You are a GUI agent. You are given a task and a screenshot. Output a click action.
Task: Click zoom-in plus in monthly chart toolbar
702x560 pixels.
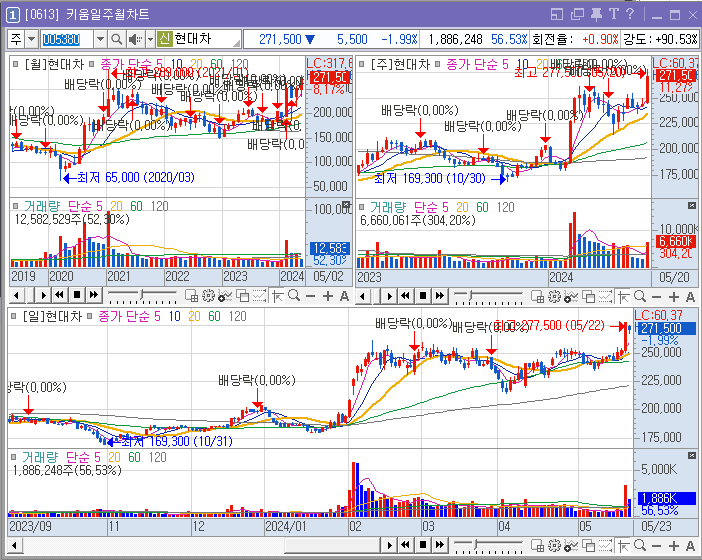[x=328, y=296]
